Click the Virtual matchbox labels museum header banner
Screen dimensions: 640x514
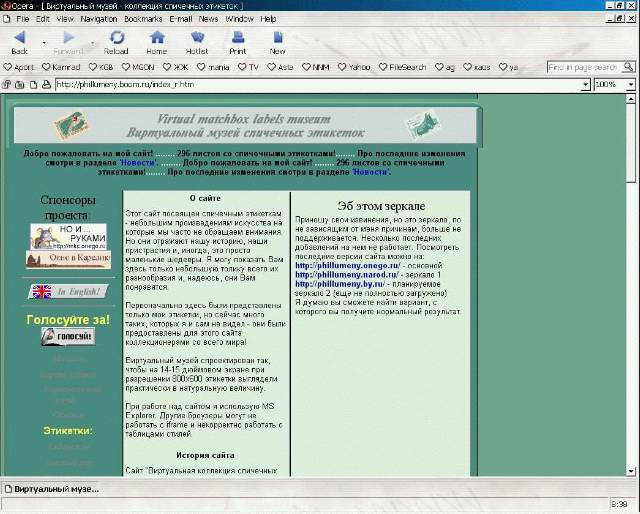pyautogui.click(x=245, y=125)
